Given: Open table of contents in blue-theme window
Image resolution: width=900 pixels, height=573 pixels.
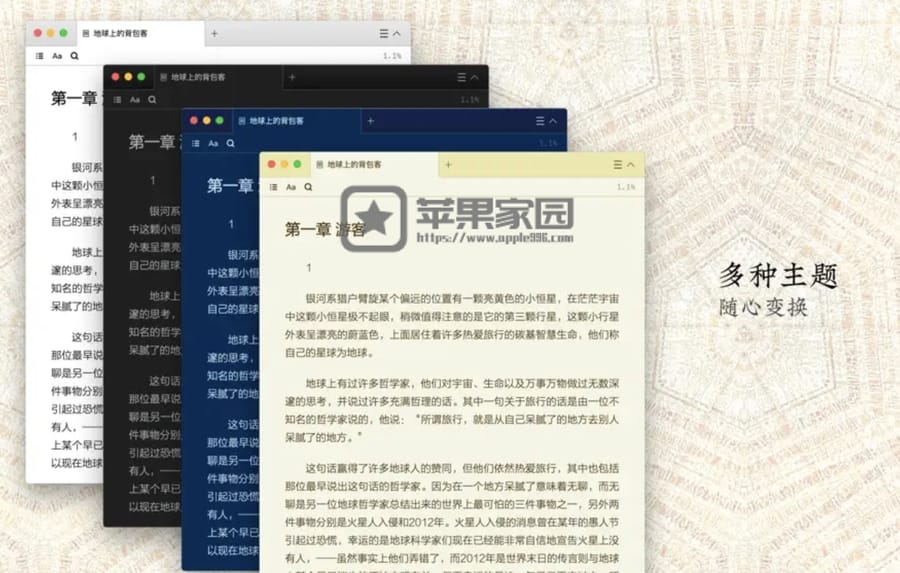Looking at the screenshot, I should (196, 143).
